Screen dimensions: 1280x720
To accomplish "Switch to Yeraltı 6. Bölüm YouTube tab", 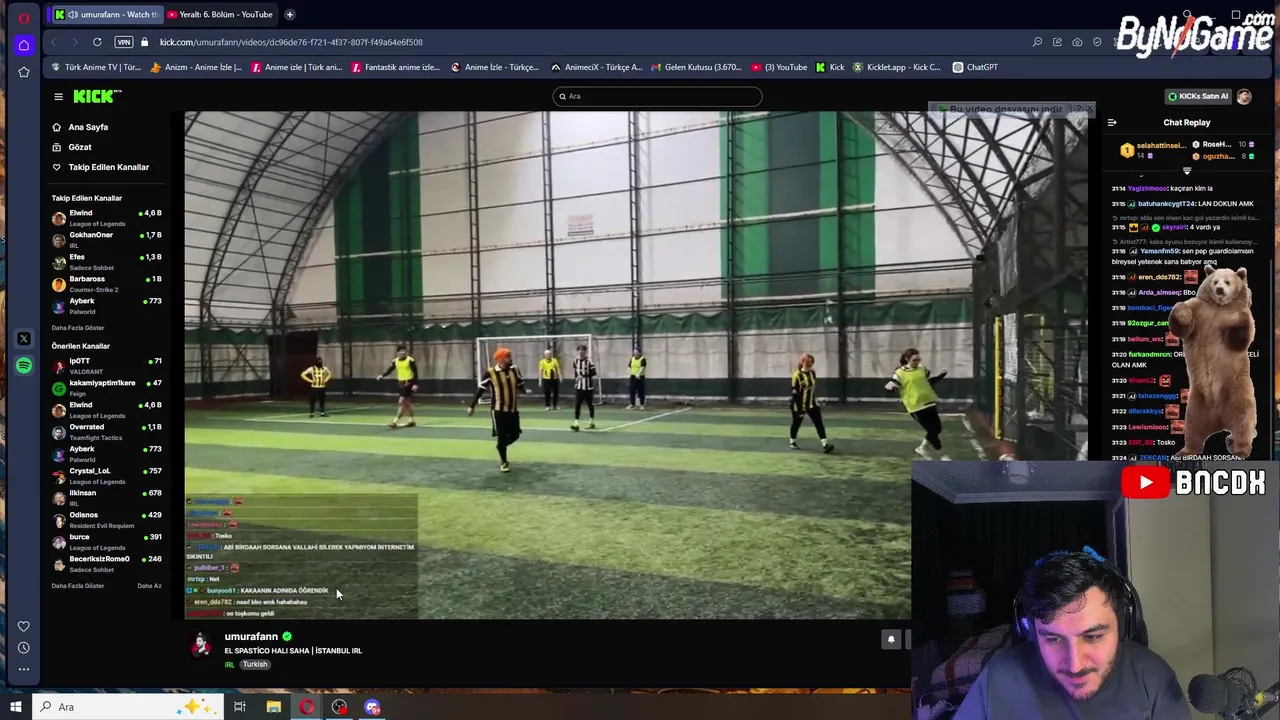I will point(220,14).
